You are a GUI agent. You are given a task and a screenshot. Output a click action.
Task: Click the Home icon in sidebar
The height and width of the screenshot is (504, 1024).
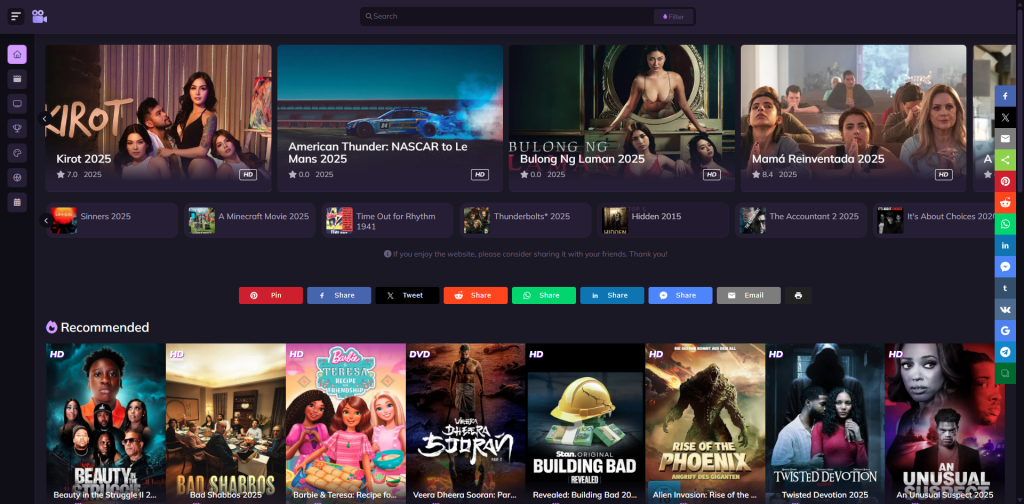click(17, 55)
